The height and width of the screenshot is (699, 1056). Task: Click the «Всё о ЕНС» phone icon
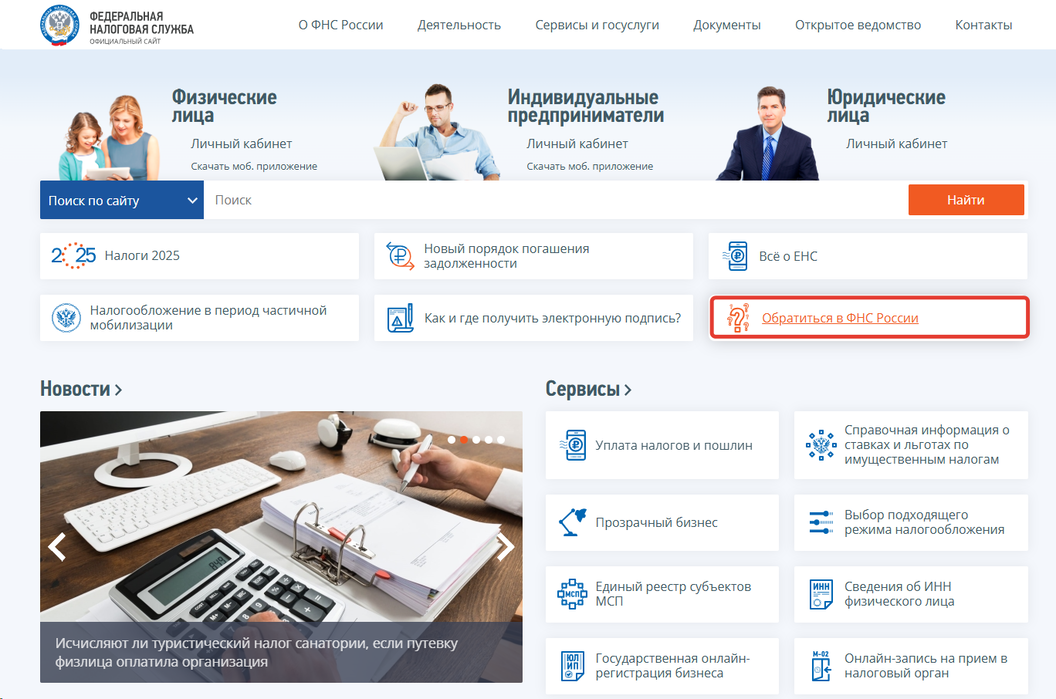tap(737, 256)
